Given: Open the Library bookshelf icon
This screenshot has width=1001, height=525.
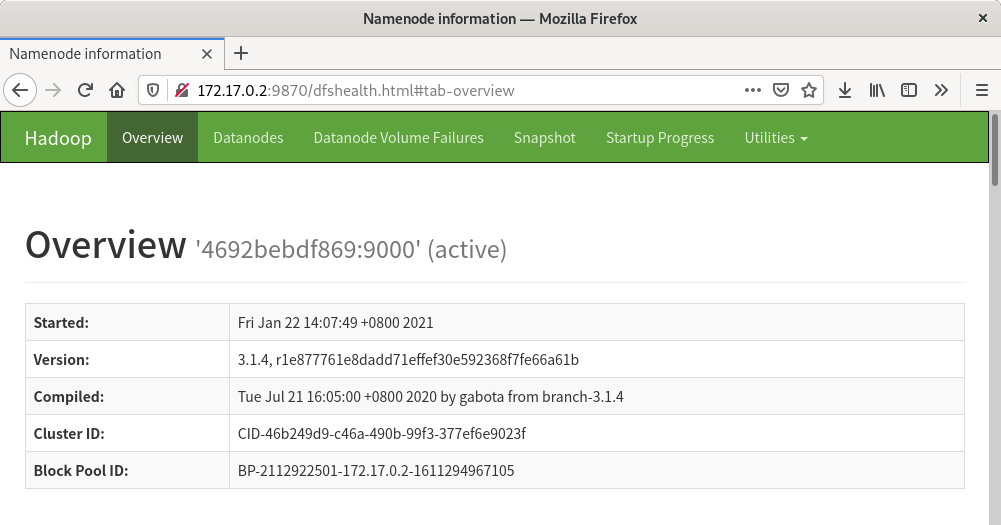Looking at the screenshot, I should (x=877, y=90).
